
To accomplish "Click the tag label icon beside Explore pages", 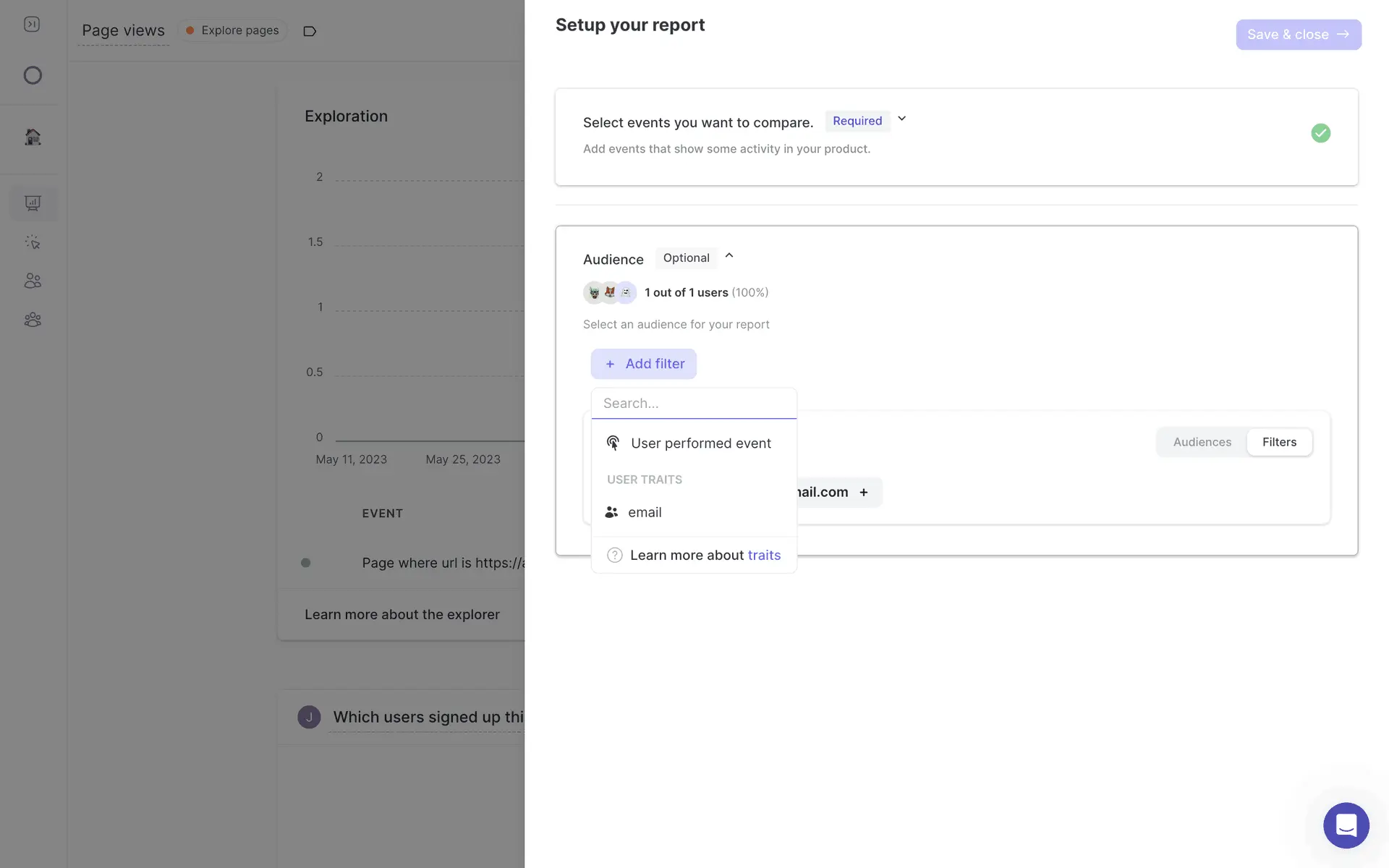I will pyautogui.click(x=310, y=31).
